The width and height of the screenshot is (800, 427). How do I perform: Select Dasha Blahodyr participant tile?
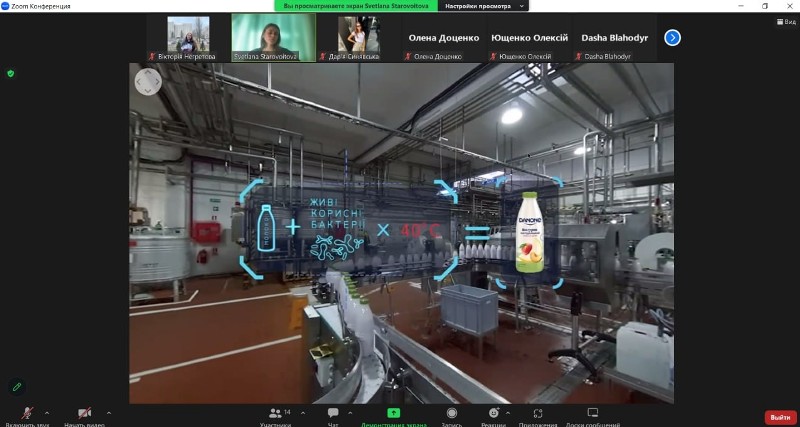[x=614, y=38]
